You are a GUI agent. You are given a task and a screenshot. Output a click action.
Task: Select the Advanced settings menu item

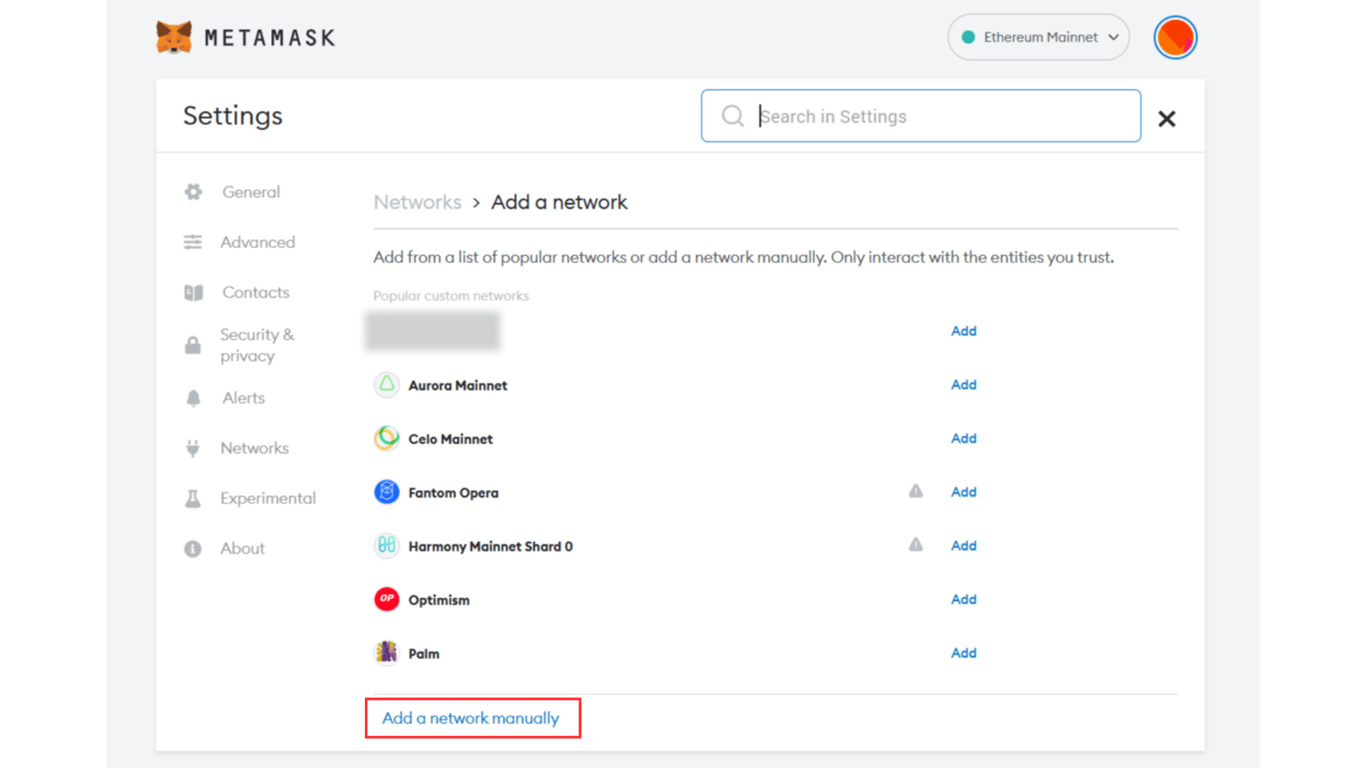tap(257, 242)
